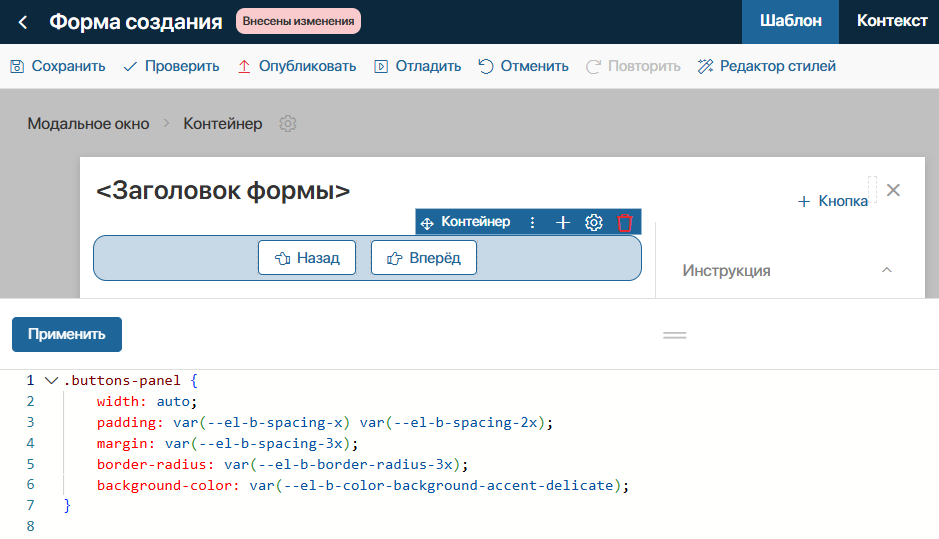Screen dimensions: 939x539
Task: Go back using the header arrow
Action: tap(23, 22)
